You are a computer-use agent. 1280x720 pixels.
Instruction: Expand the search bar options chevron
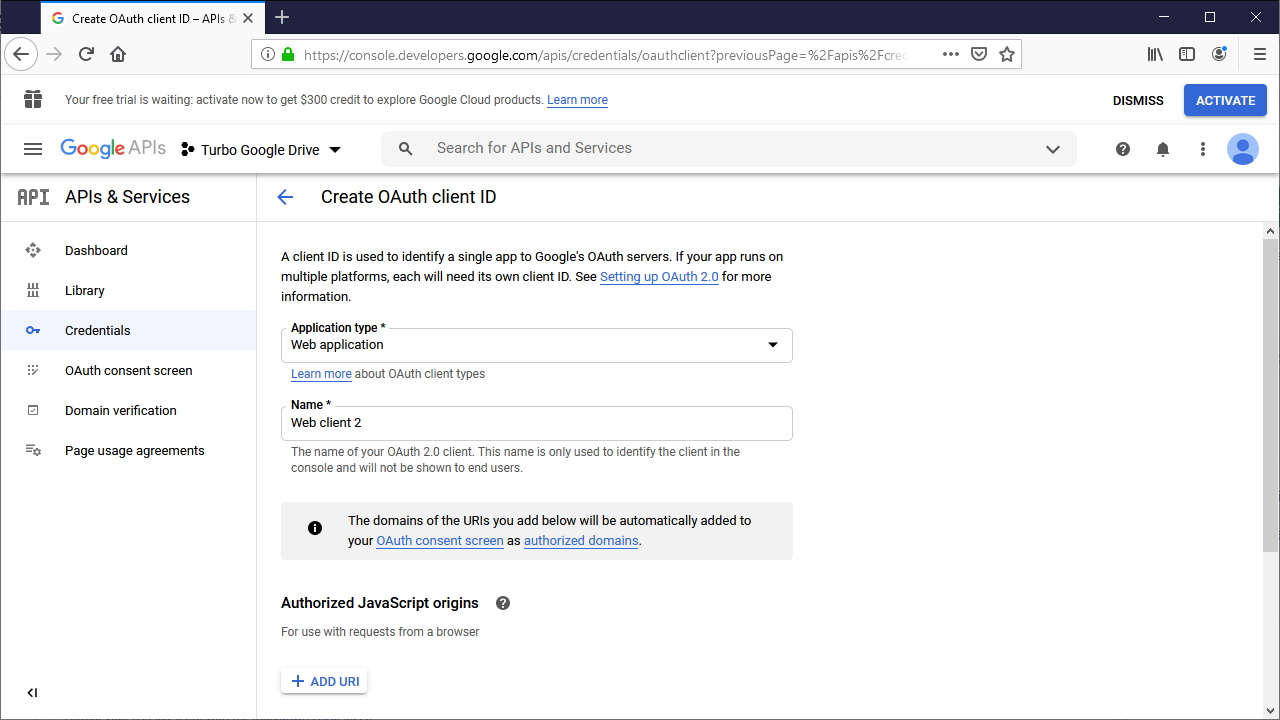(1053, 148)
